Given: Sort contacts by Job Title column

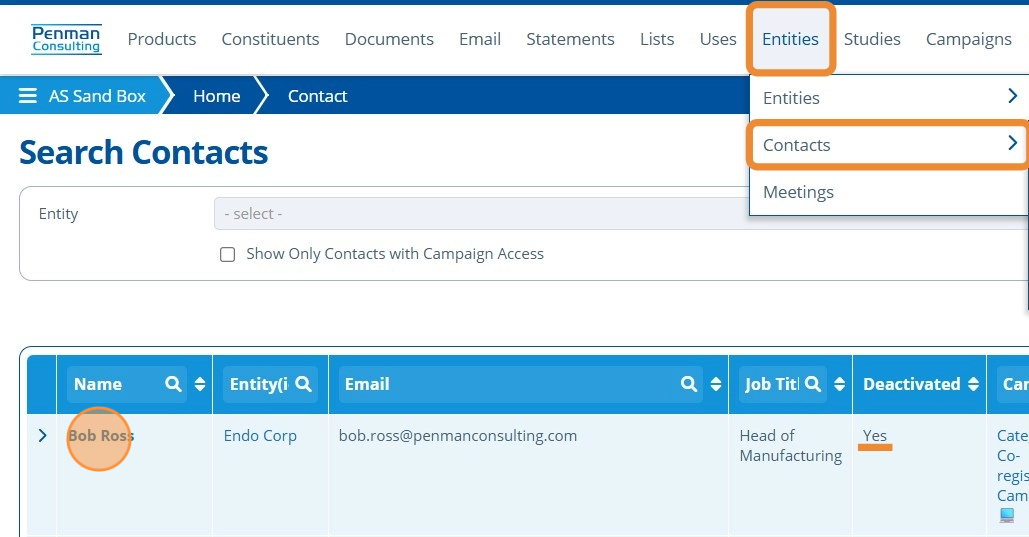Looking at the screenshot, I should pos(840,384).
